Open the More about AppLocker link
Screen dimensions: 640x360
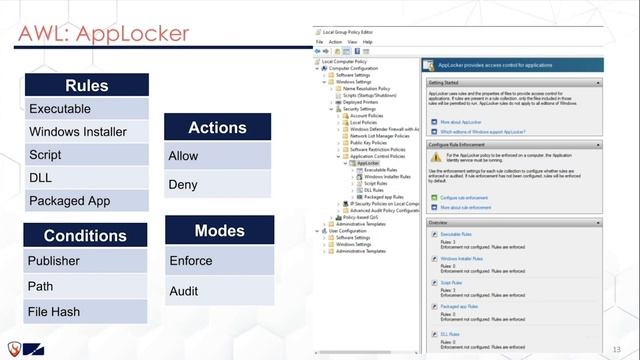click(x=461, y=122)
